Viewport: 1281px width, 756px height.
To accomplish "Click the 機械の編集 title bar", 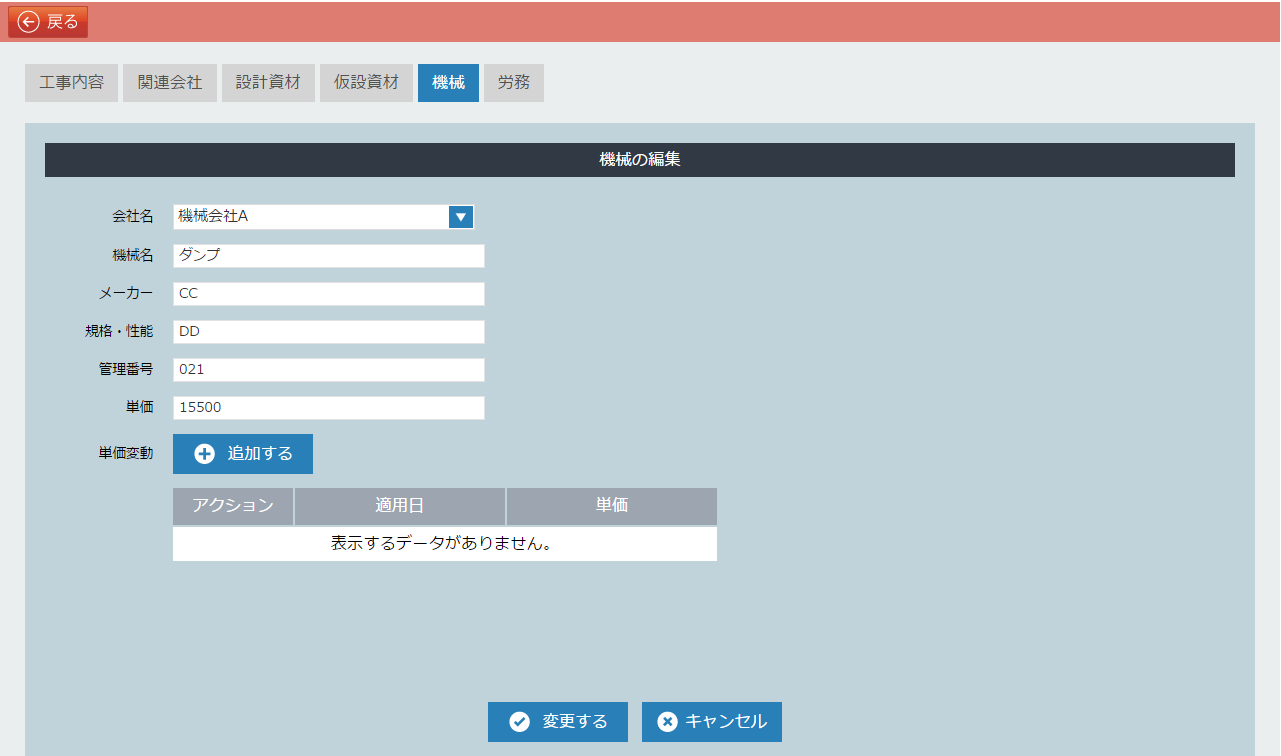I will coord(640,160).
